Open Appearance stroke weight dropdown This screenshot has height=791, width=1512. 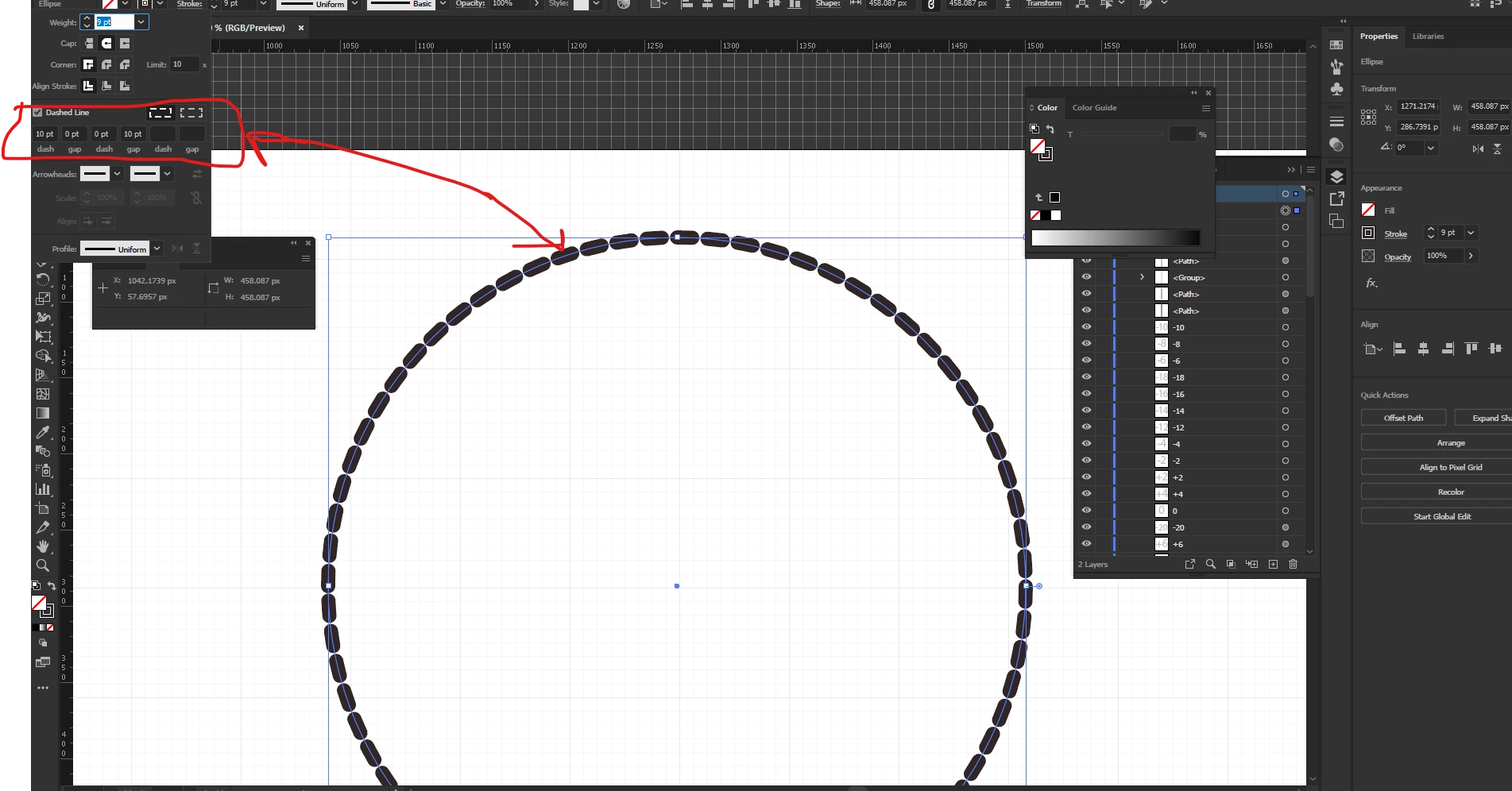pos(1471,233)
